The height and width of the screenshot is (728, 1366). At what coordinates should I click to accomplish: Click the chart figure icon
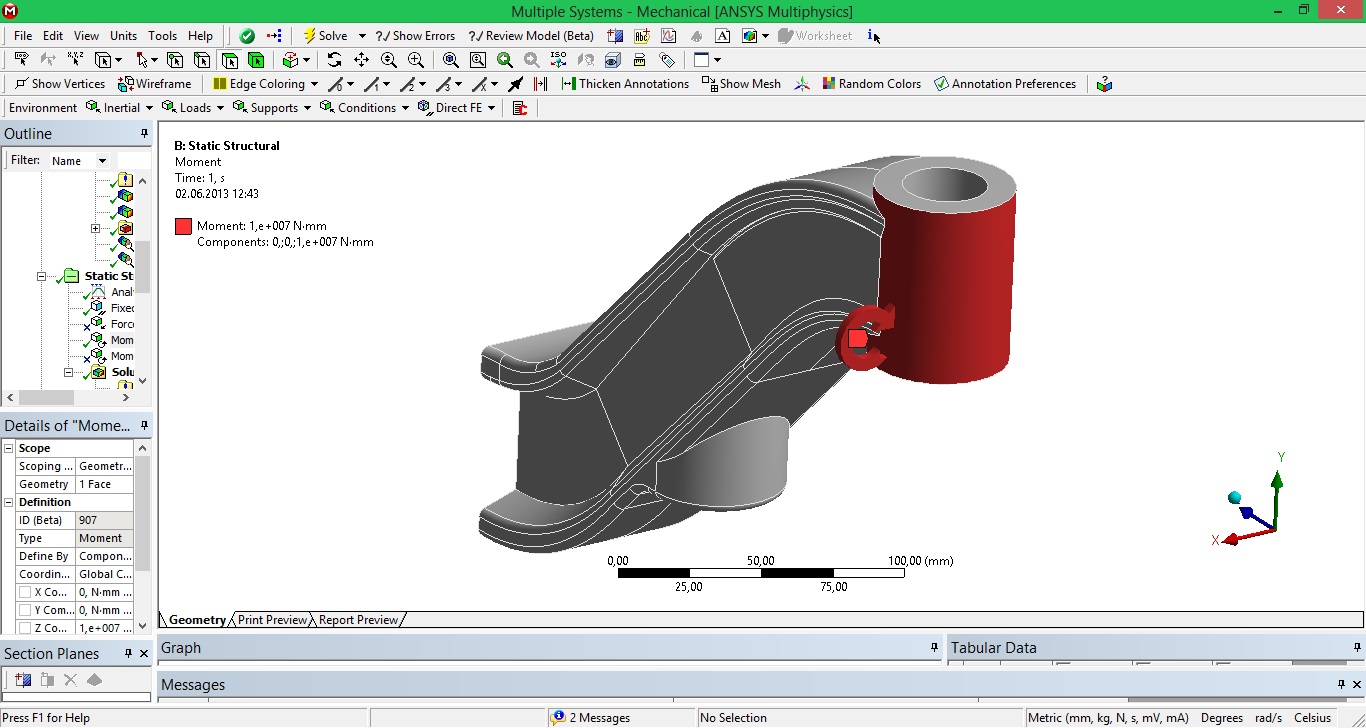(670, 36)
